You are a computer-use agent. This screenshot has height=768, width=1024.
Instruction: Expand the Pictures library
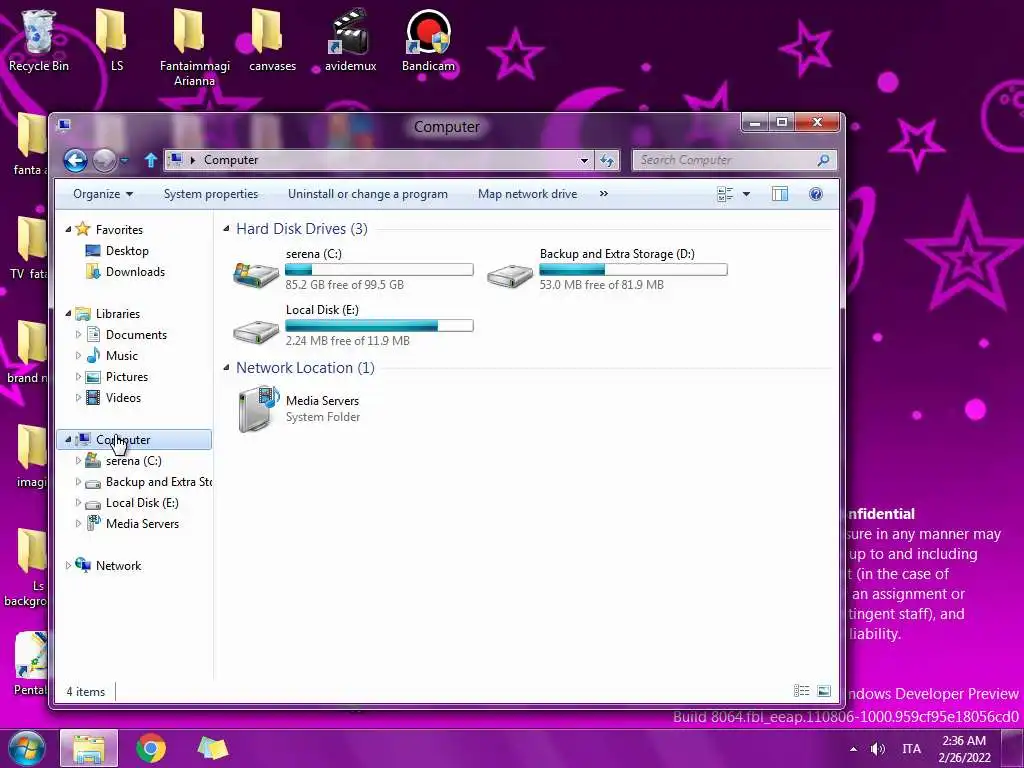78,377
